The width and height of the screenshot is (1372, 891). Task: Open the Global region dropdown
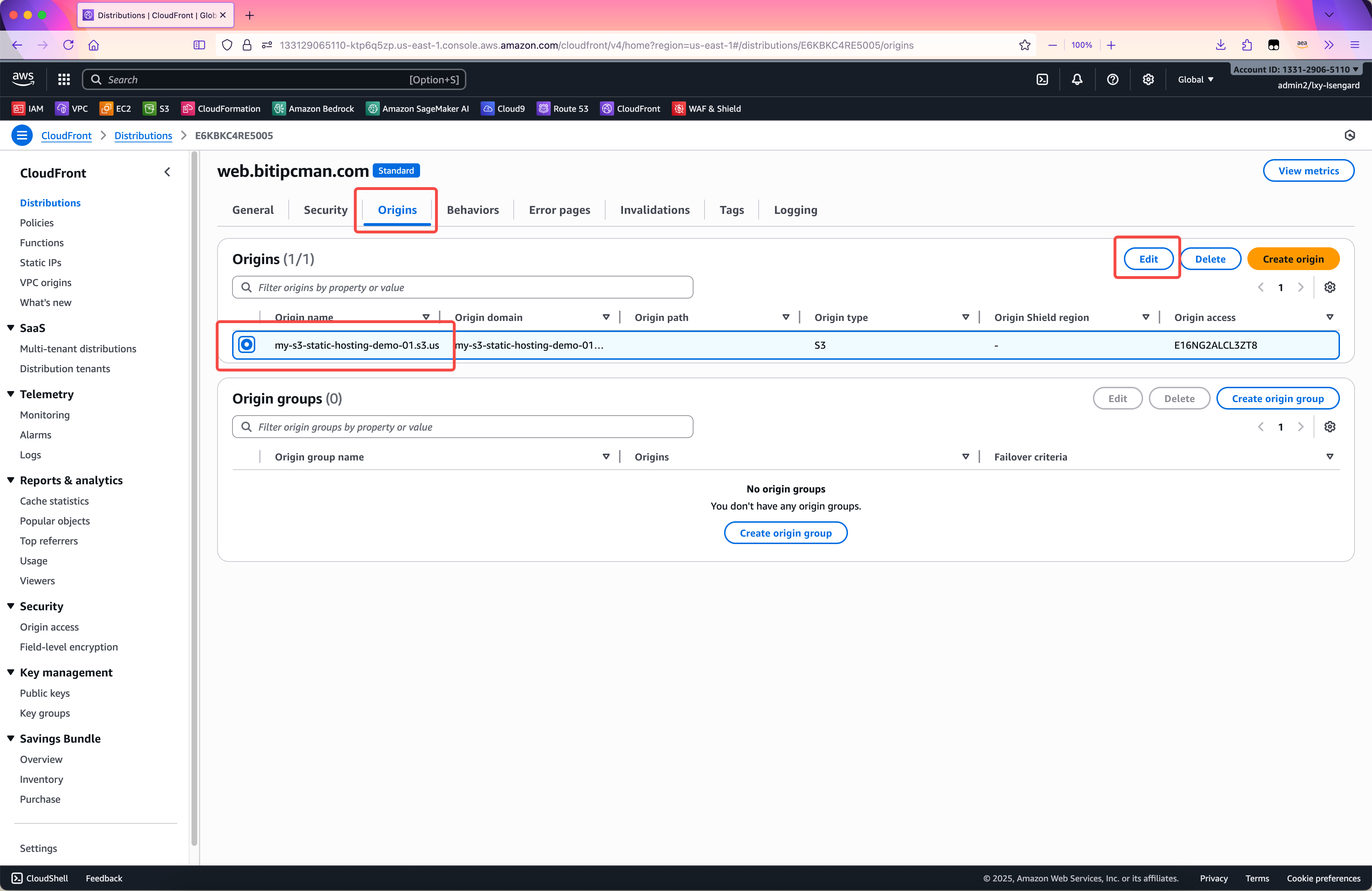(1195, 80)
